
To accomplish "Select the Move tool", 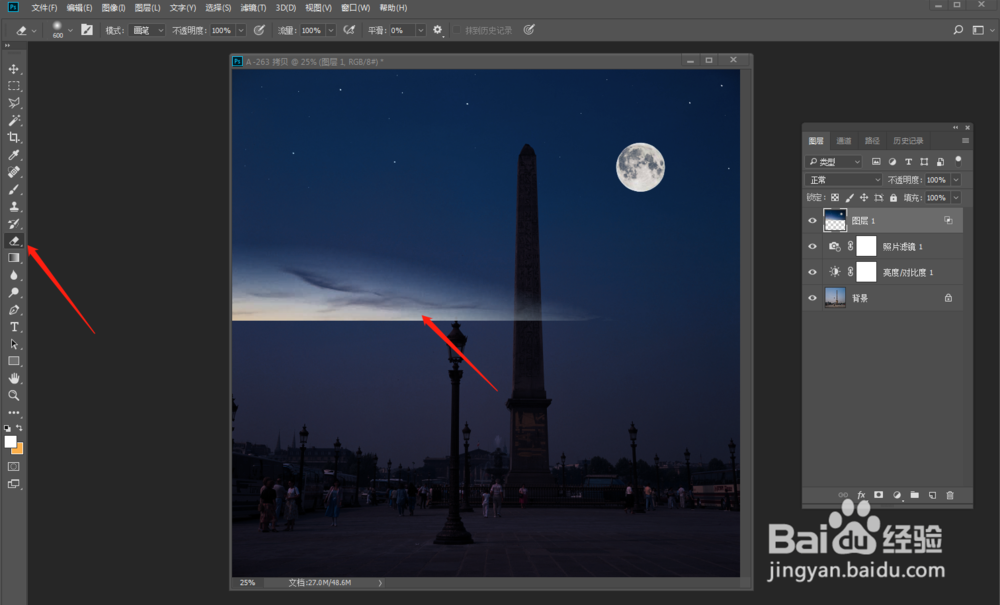I will pos(13,69).
